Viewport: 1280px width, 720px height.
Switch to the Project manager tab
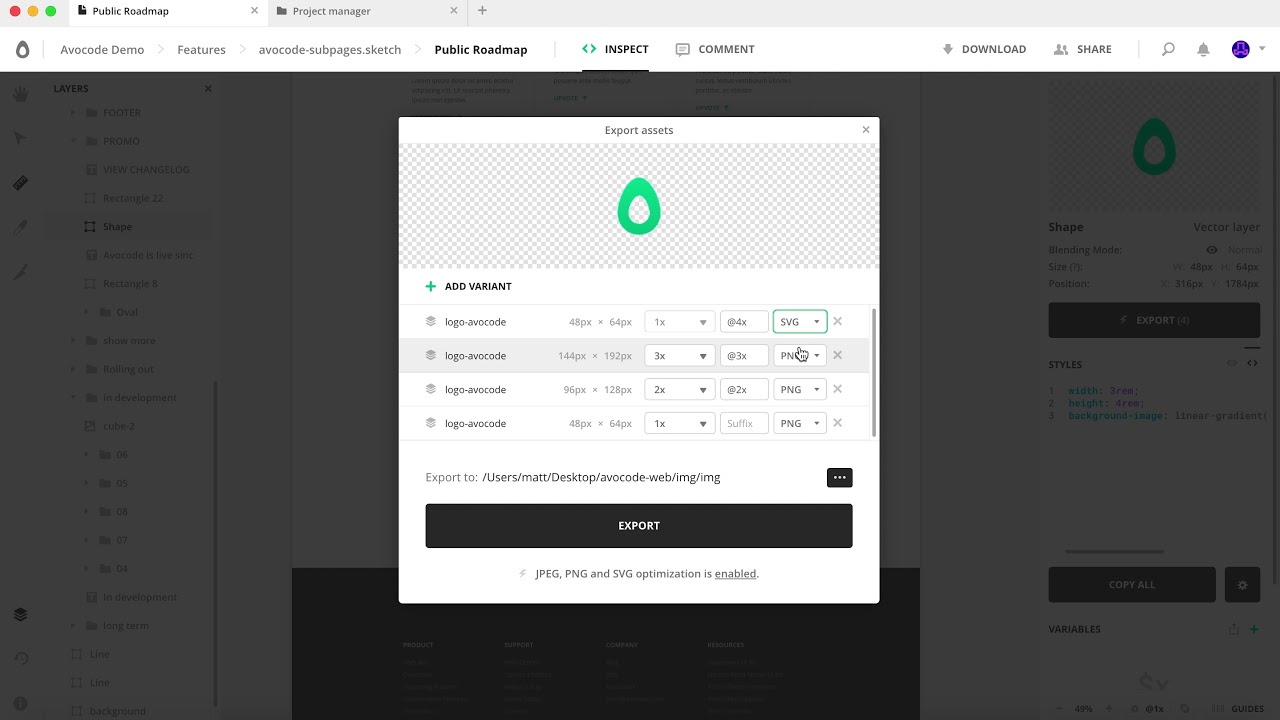pos(369,11)
